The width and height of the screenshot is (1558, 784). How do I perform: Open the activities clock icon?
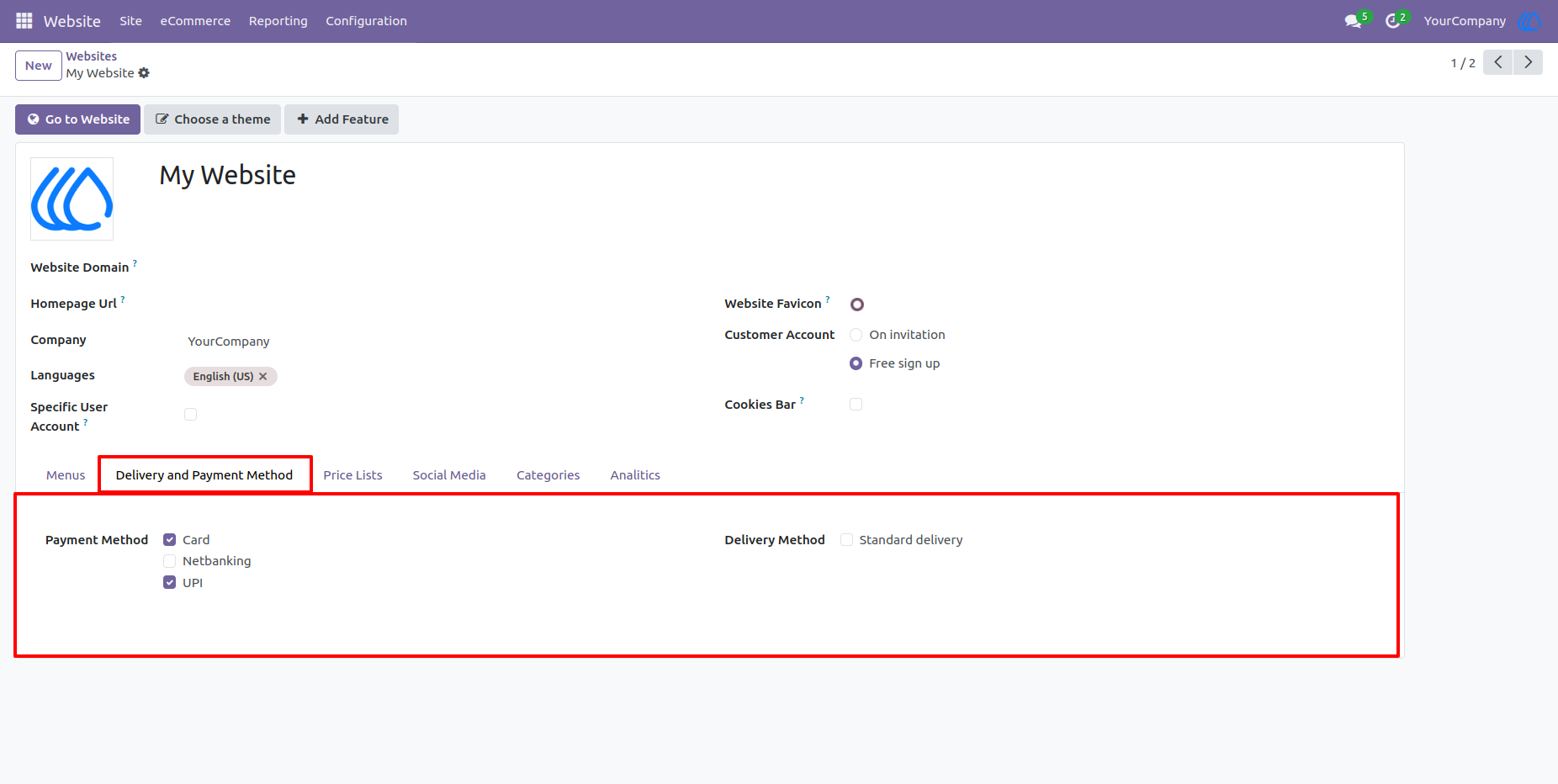click(1393, 21)
